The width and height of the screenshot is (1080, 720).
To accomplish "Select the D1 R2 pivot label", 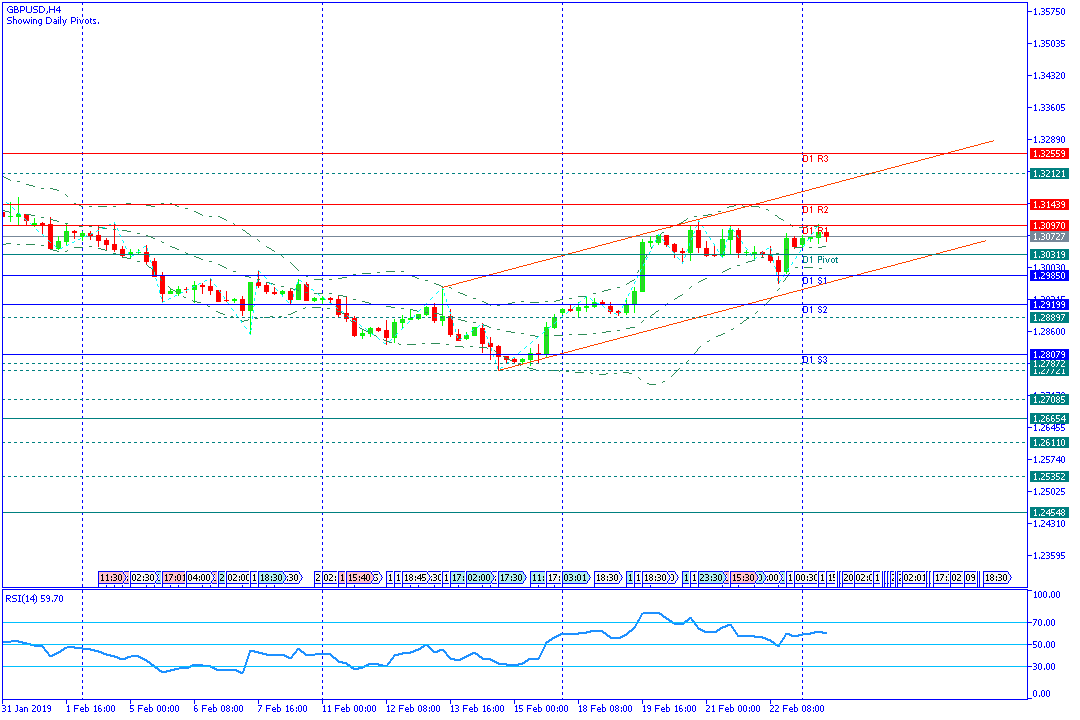I will (x=815, y=210).
